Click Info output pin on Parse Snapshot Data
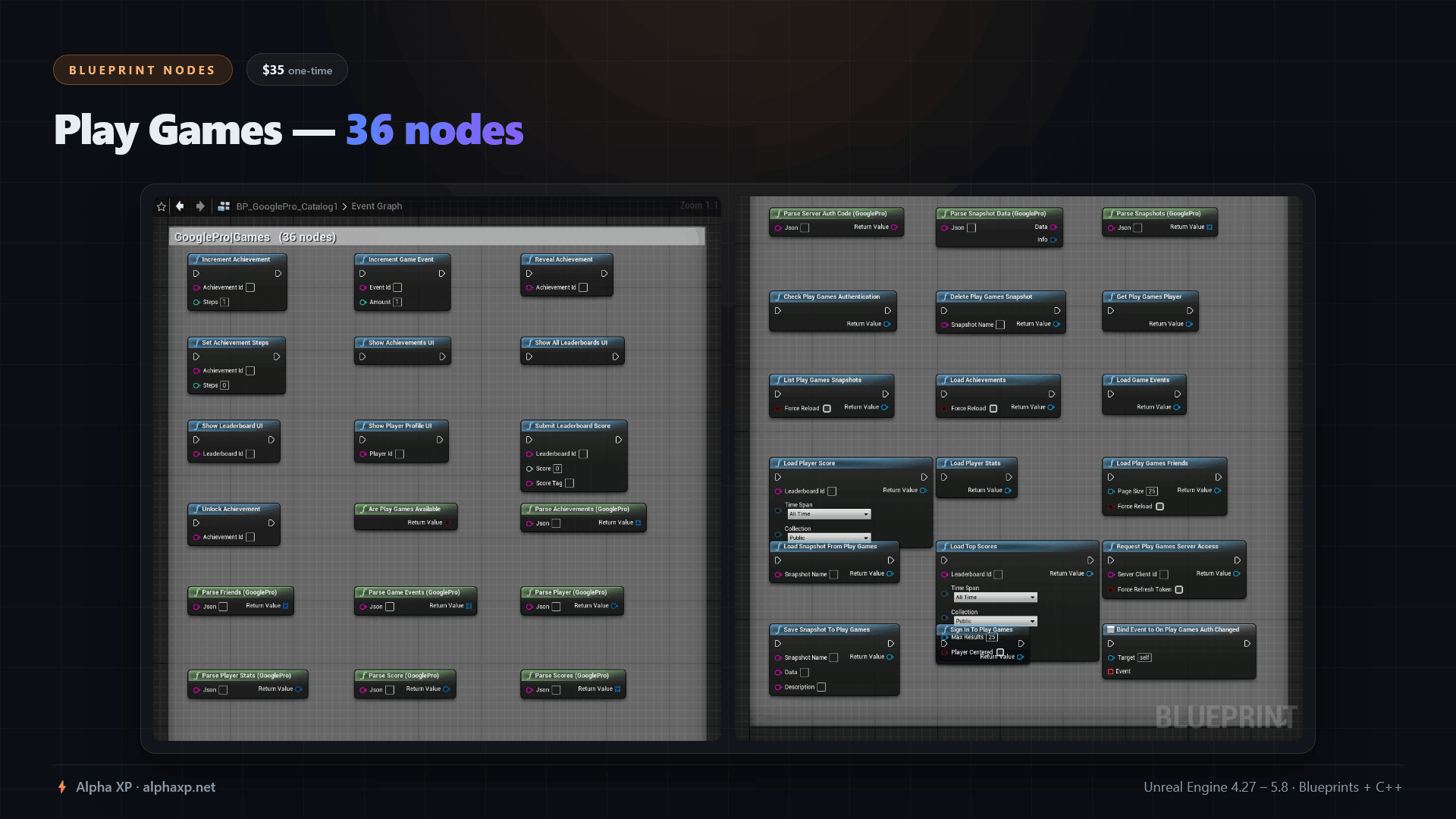Image resolution: width=1456 pixels, height=819 pixels. click(1053, 240)
